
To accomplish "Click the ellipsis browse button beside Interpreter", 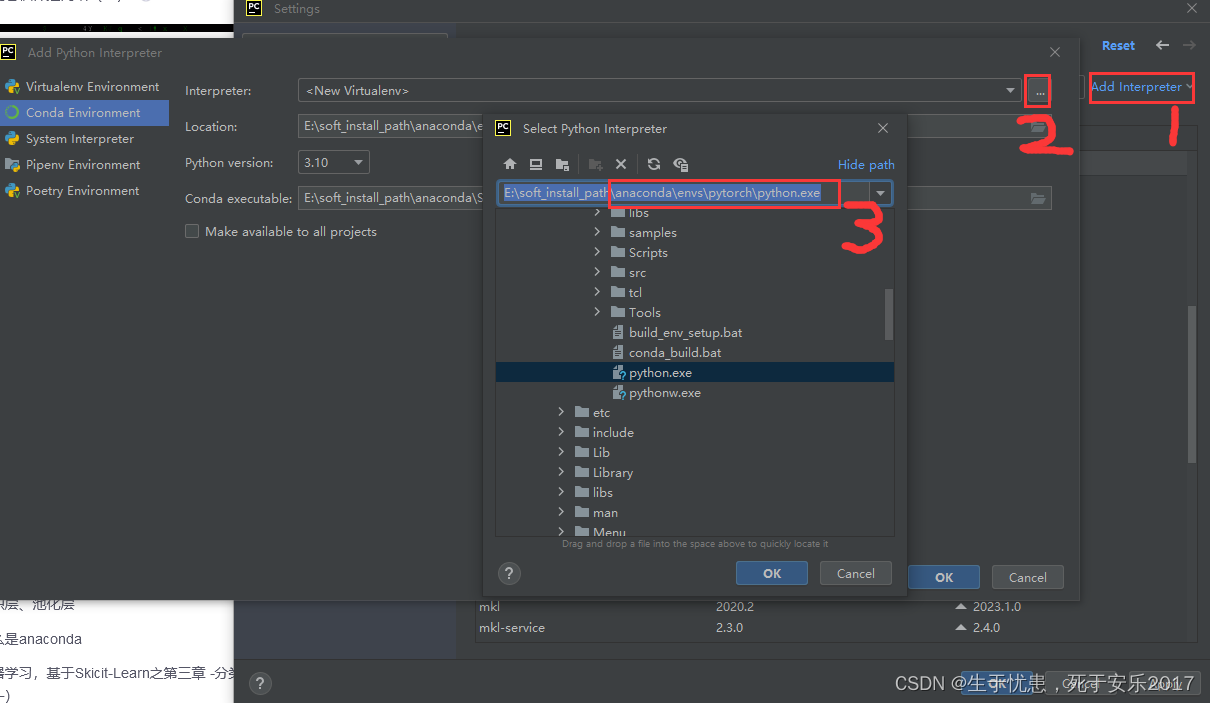I will click(x=1040, y=91).
